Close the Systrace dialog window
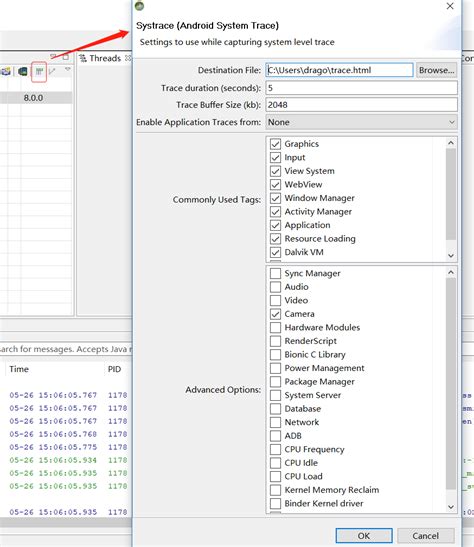Viewport: 474px width, 547px height. point(450,6)
